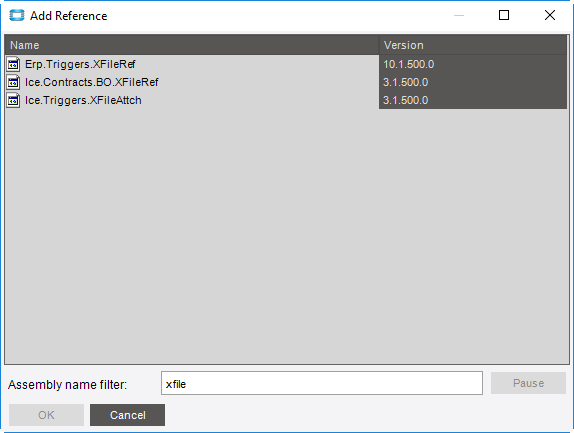The width and height of the screenshot is (574, 433).
Task: Sort list by Version column header
Action: coord(473,45)
